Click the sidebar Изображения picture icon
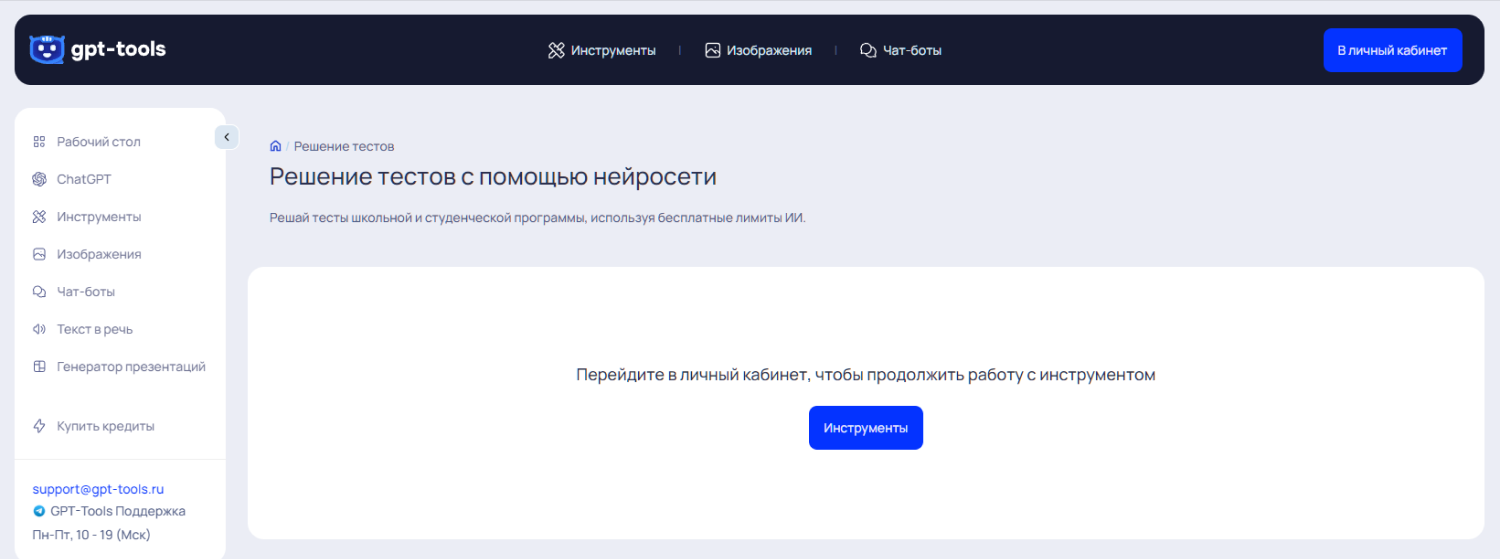1500x559 pixels. point(40,254)
